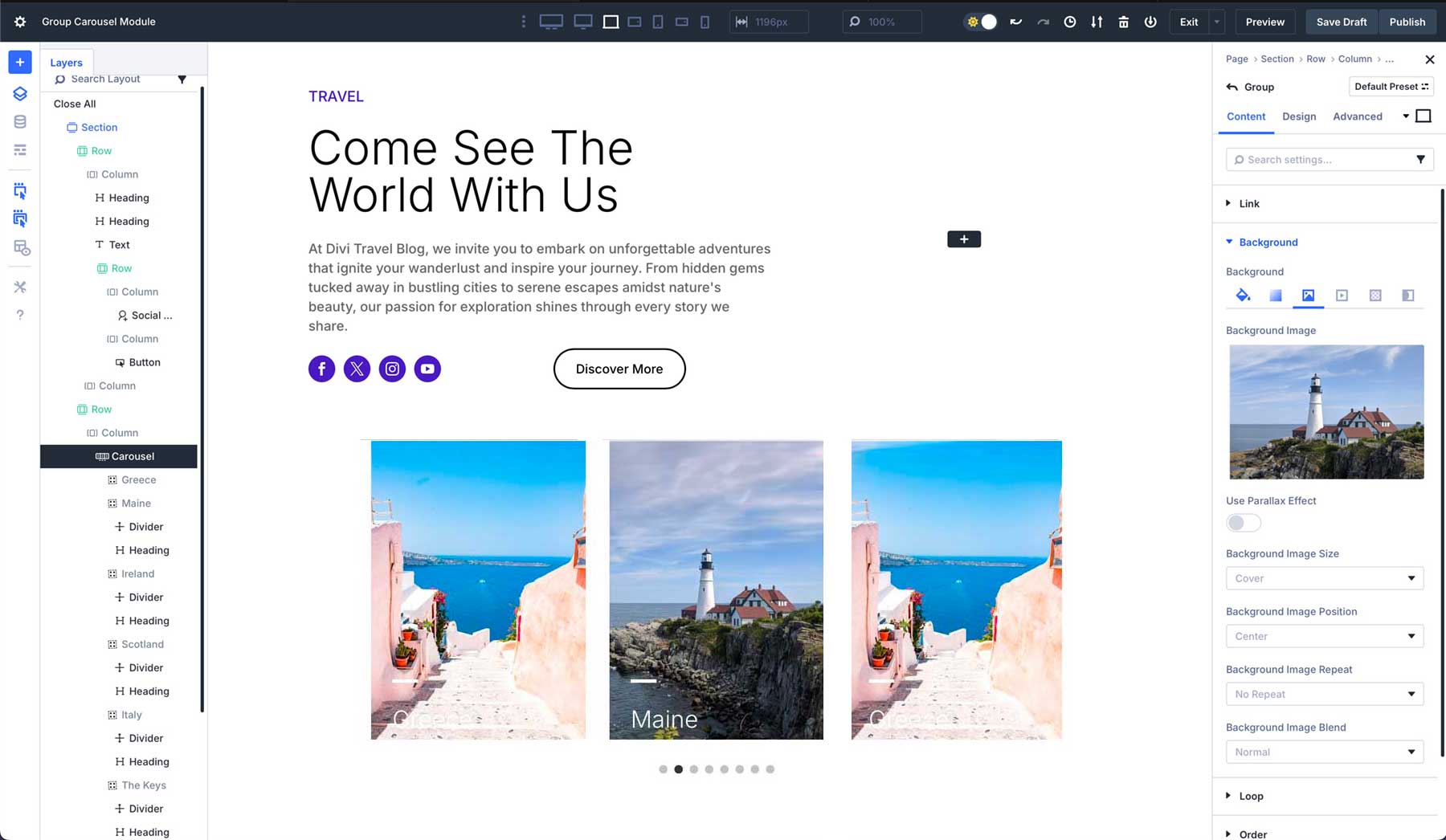
Task: Toggle the Use Parallax Effect switch
Action: point(1243,523)
